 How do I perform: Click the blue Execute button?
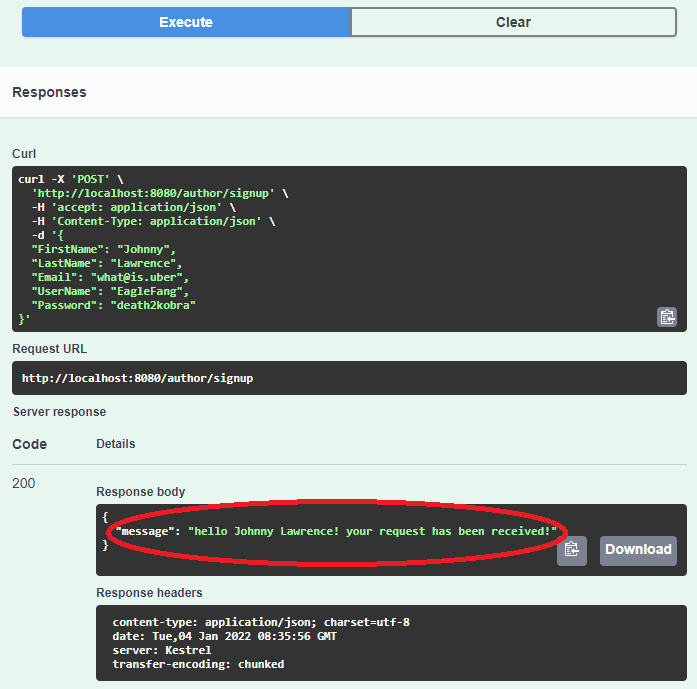coord(186,22)
